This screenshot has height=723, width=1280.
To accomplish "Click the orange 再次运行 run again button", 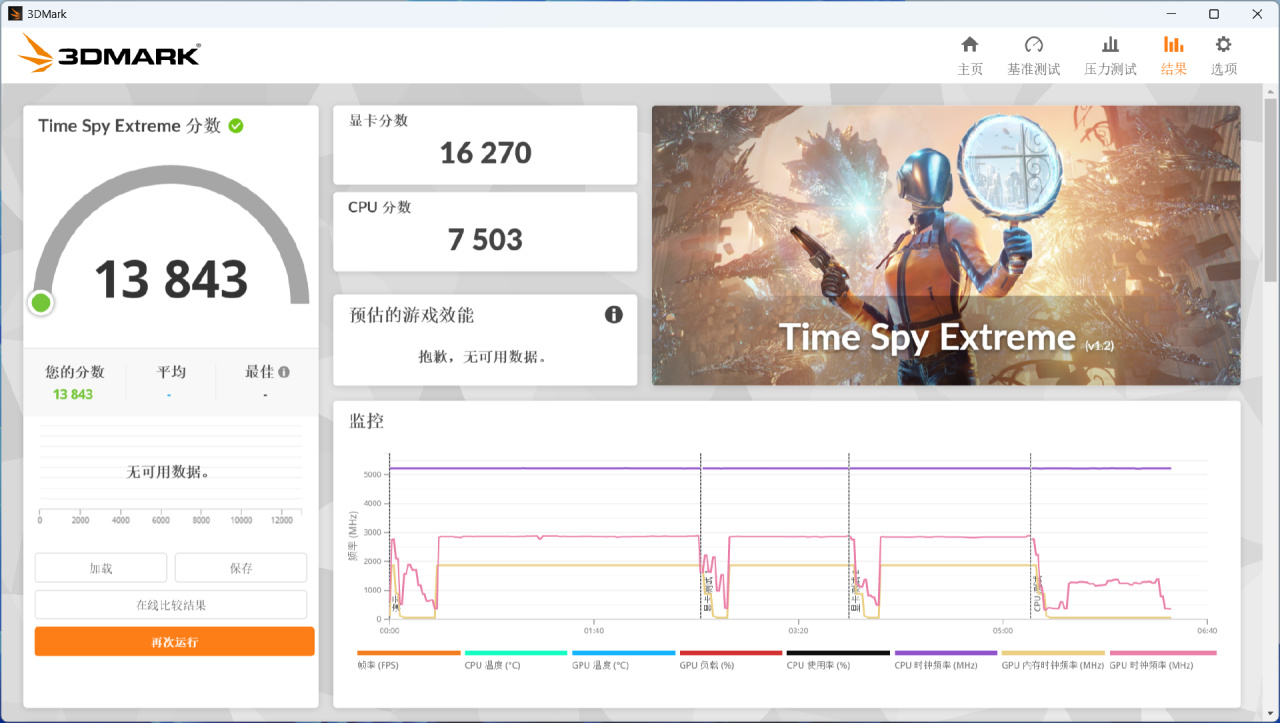I will coord(174,642).
